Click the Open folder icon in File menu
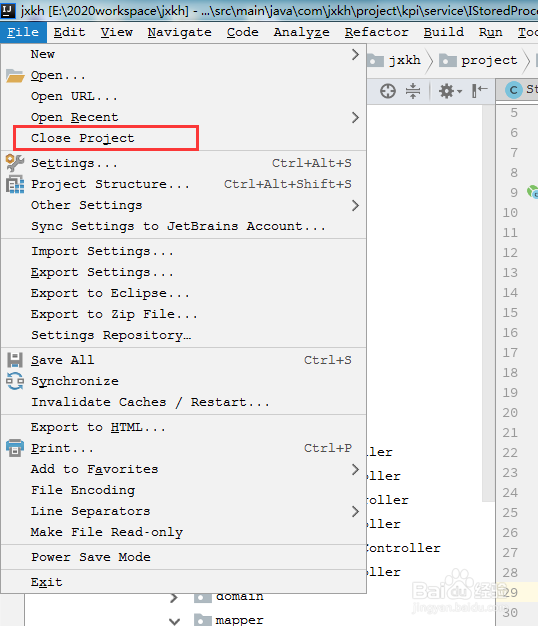The width and height of the screenshot is (538, 626). 15,75
